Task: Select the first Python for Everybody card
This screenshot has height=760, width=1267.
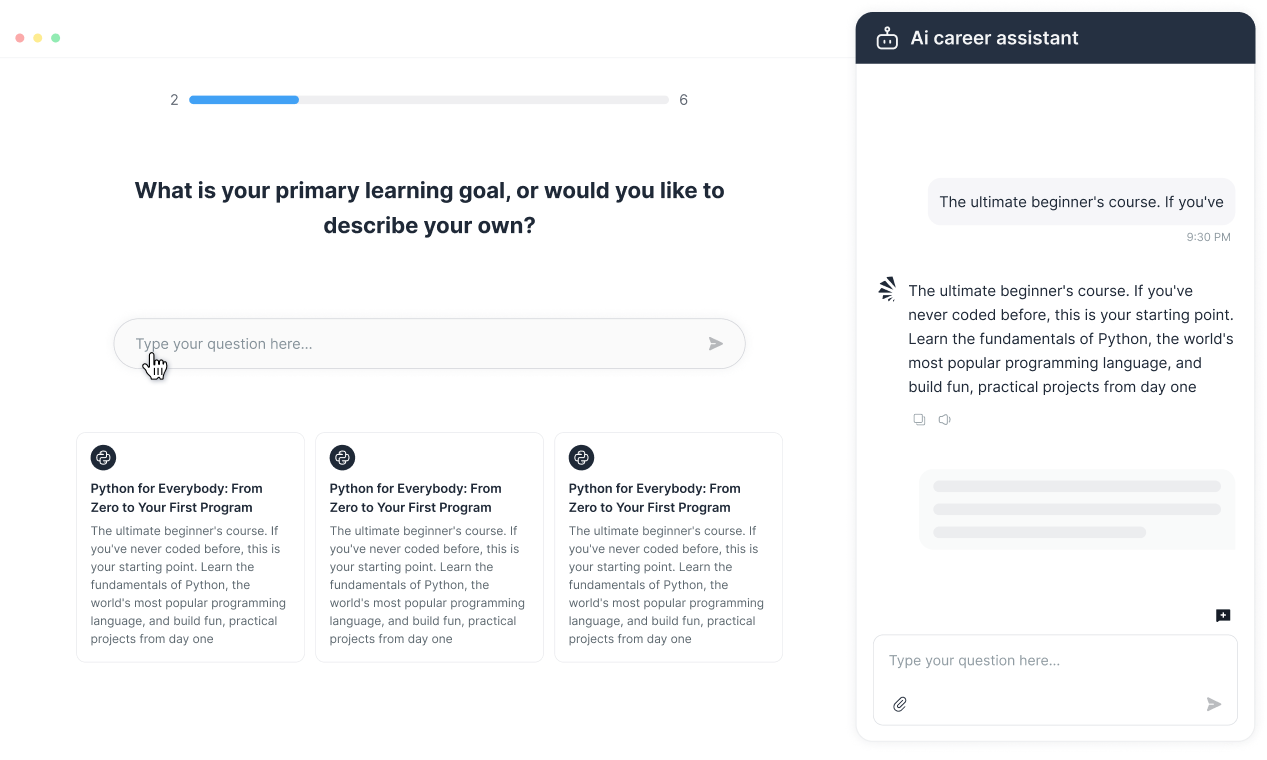Action: (190, 547)
